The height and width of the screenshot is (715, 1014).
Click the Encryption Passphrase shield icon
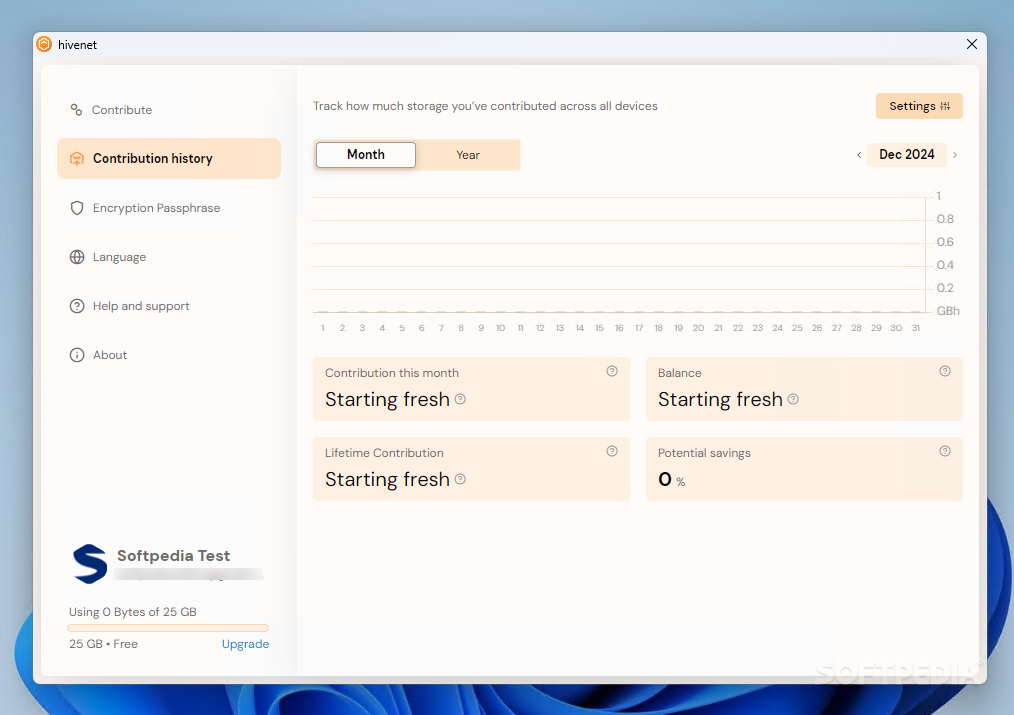coord(77,208)
